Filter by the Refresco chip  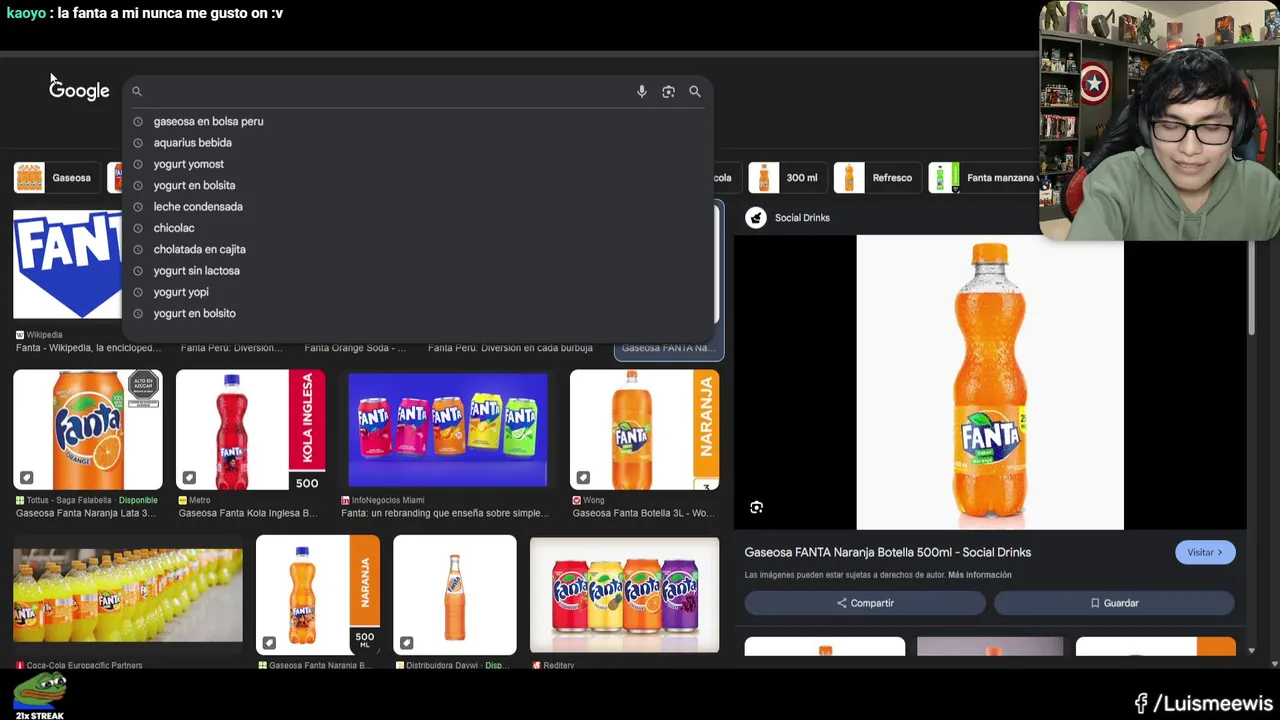pos(877,178)
